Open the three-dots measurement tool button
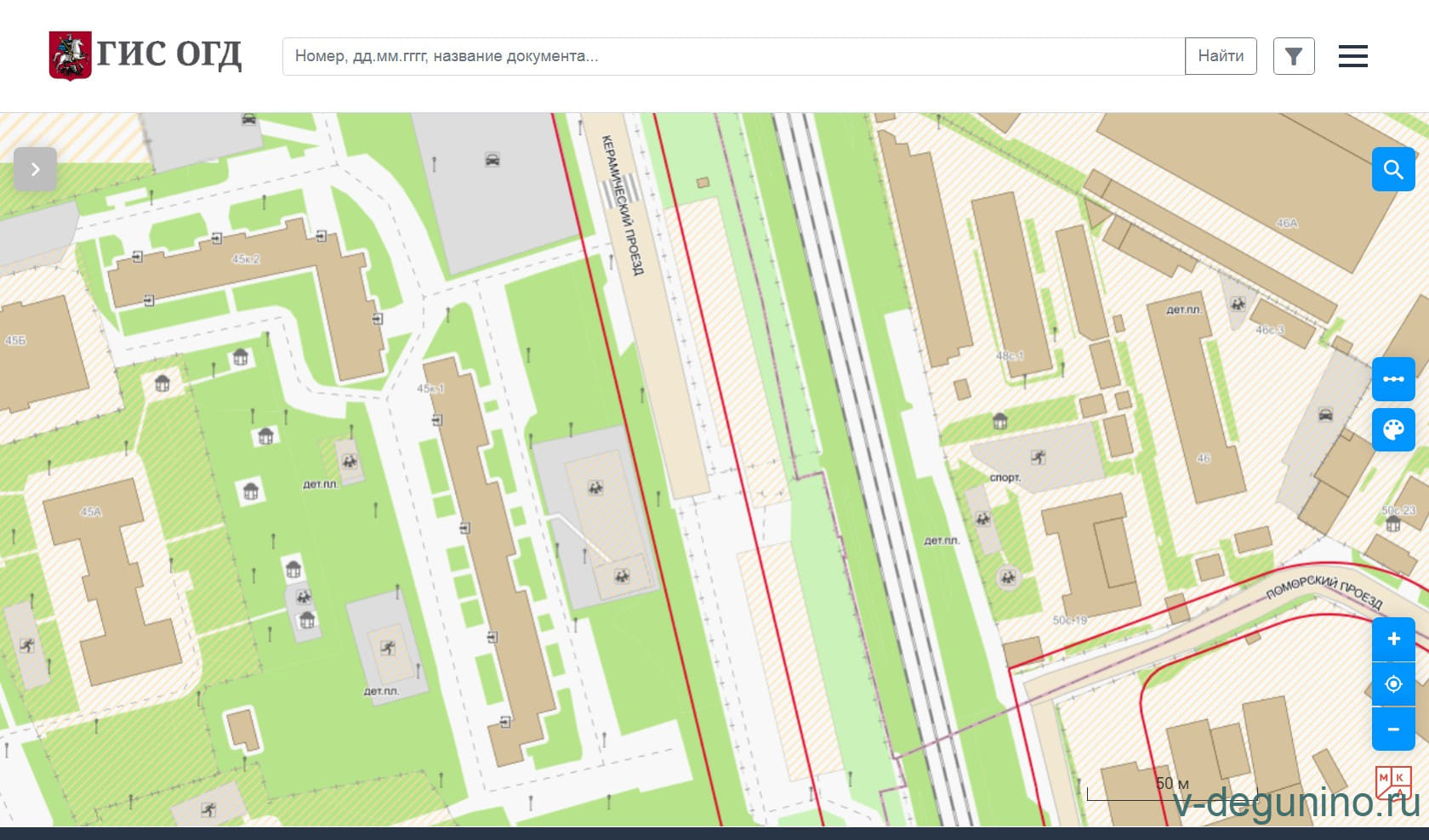Viewport: 1429px width, 840px height. [1392, 379]
